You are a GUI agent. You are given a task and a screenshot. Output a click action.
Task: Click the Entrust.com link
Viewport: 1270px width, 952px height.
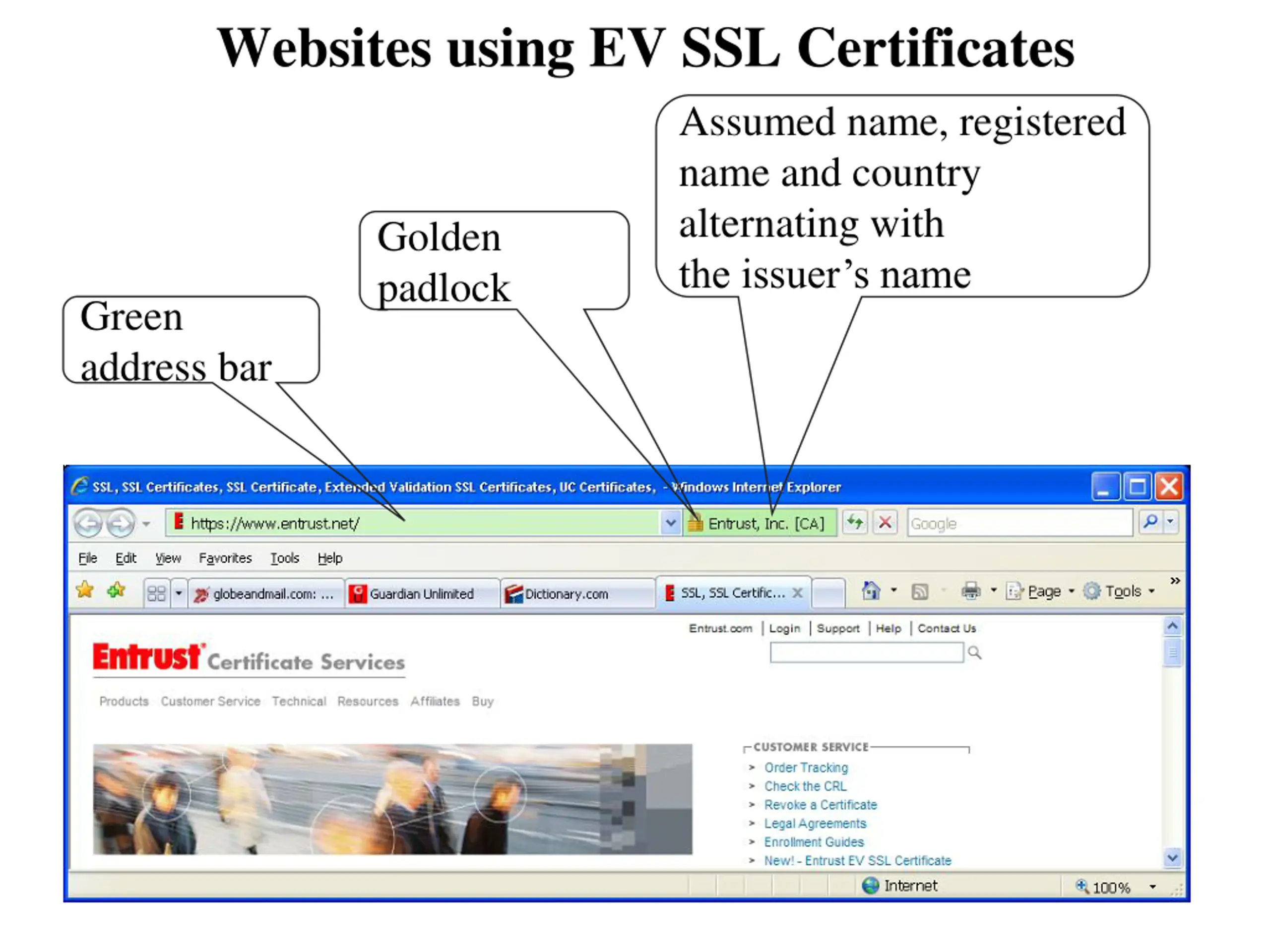pyautogui.click(x=720, y=628)
